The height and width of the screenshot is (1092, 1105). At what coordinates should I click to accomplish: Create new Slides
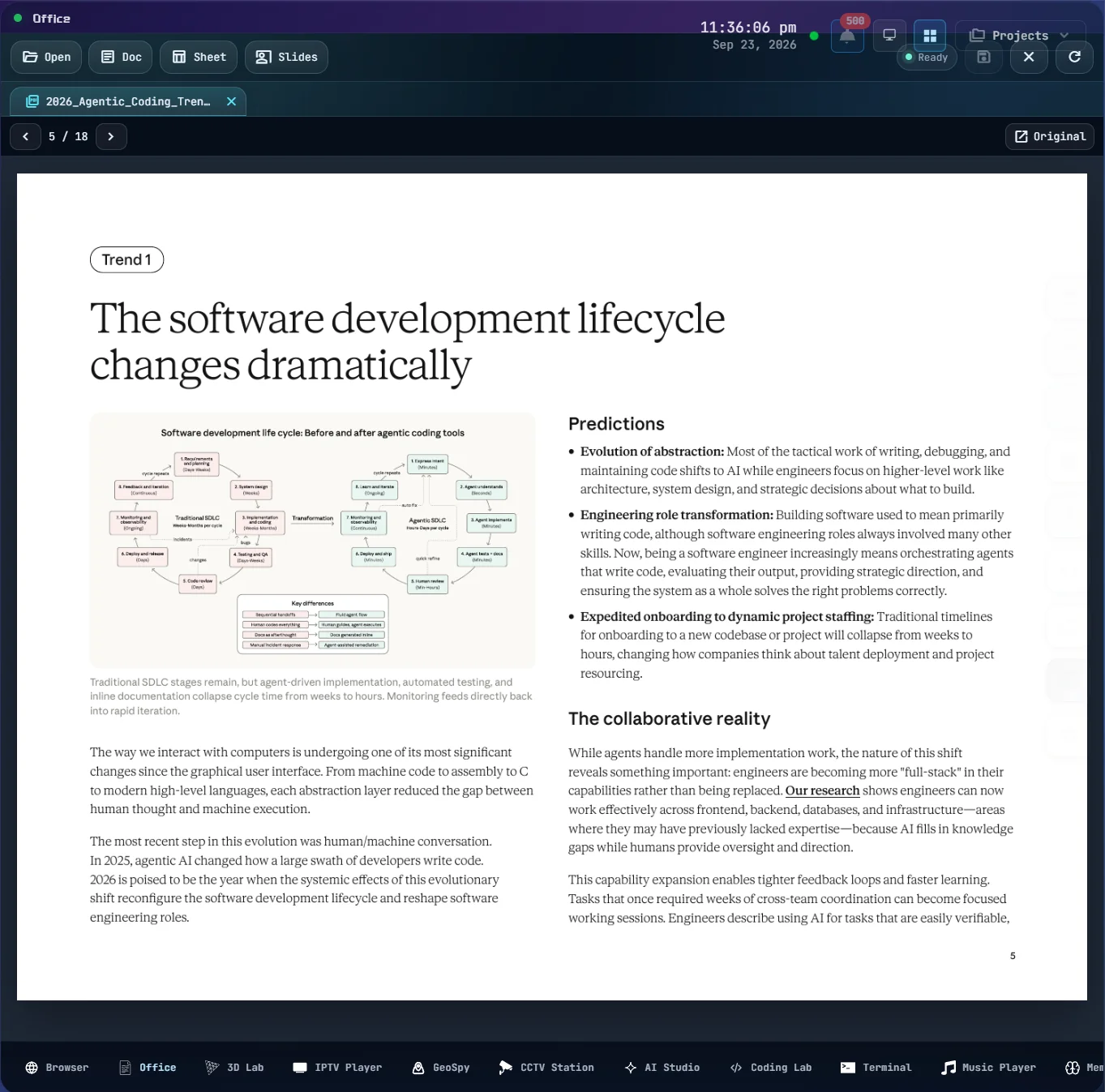286,57
